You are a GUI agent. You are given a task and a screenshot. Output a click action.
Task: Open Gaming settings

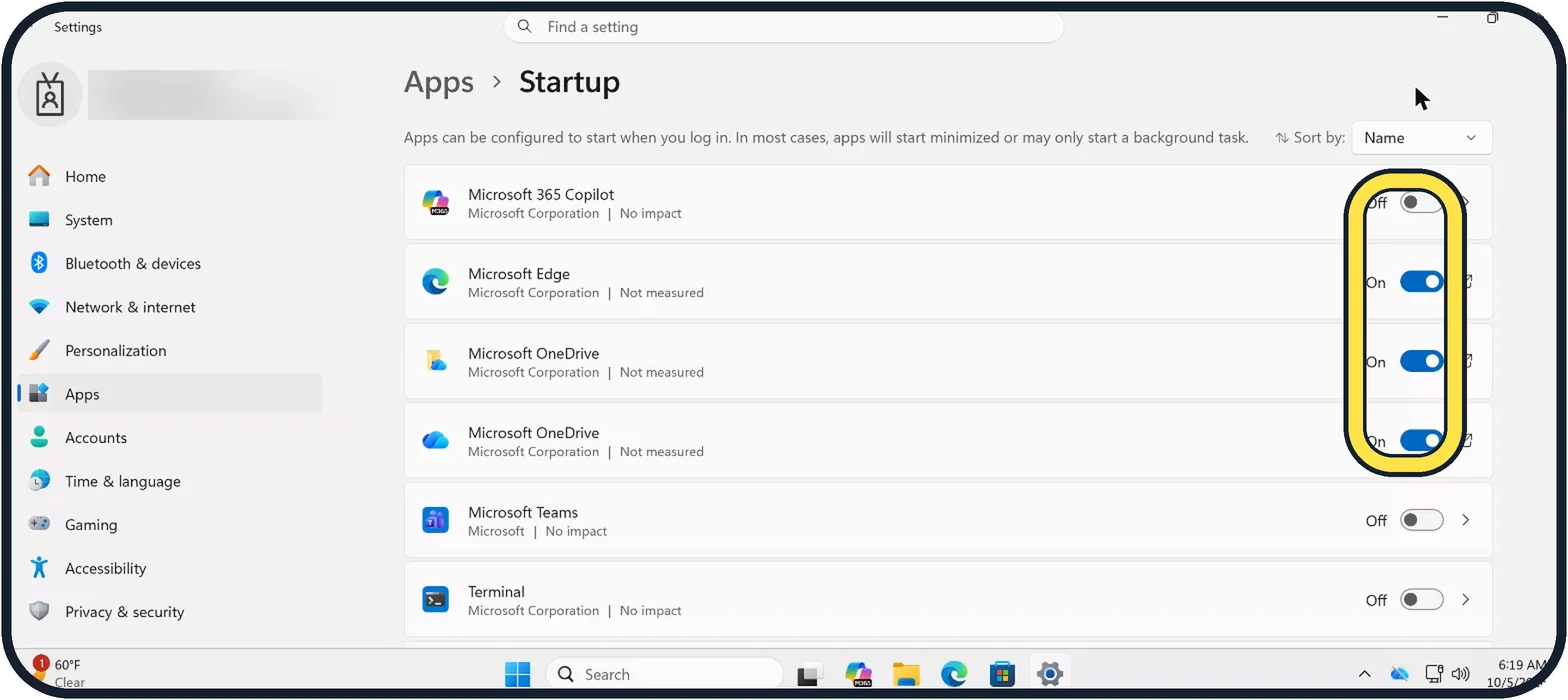point(170,524)
